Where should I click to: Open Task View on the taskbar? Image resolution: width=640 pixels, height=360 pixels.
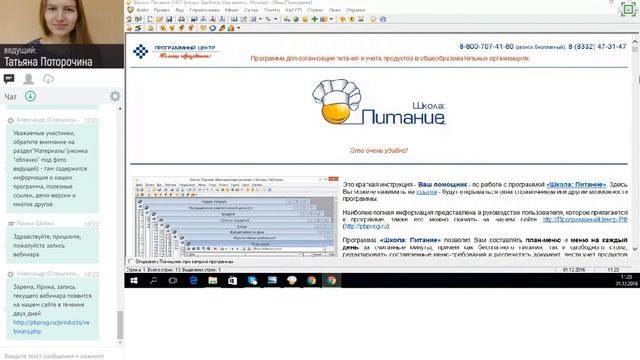click(173, 280)
